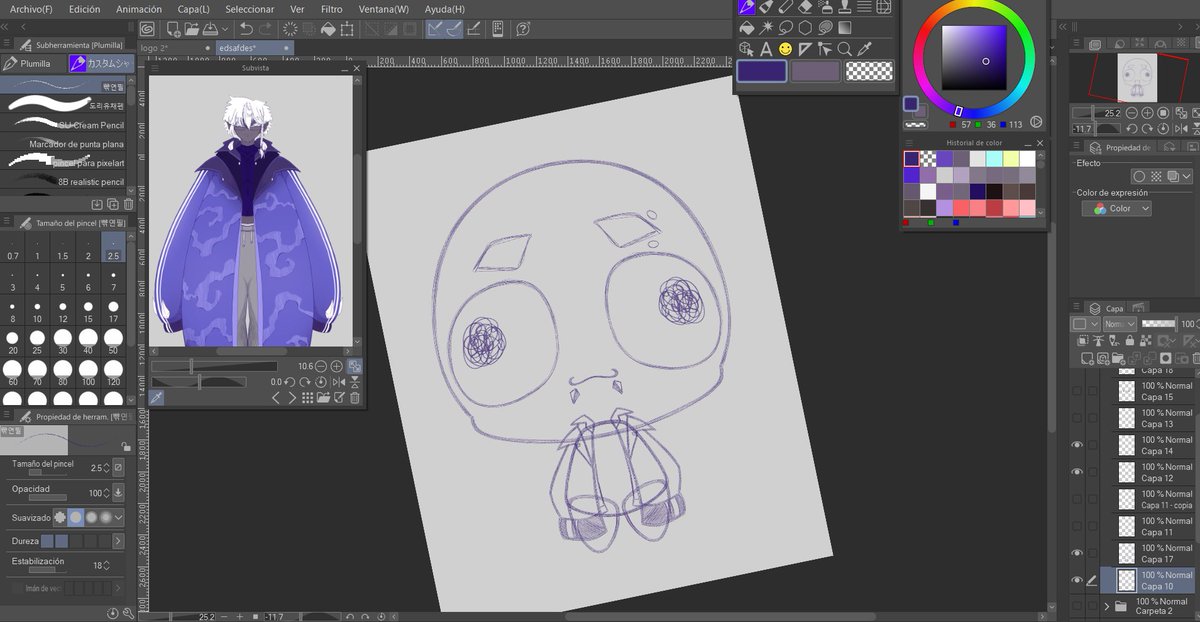Screen dimensions: 1200x622
Task: Open the Edición menu
Action: point(84,9)
